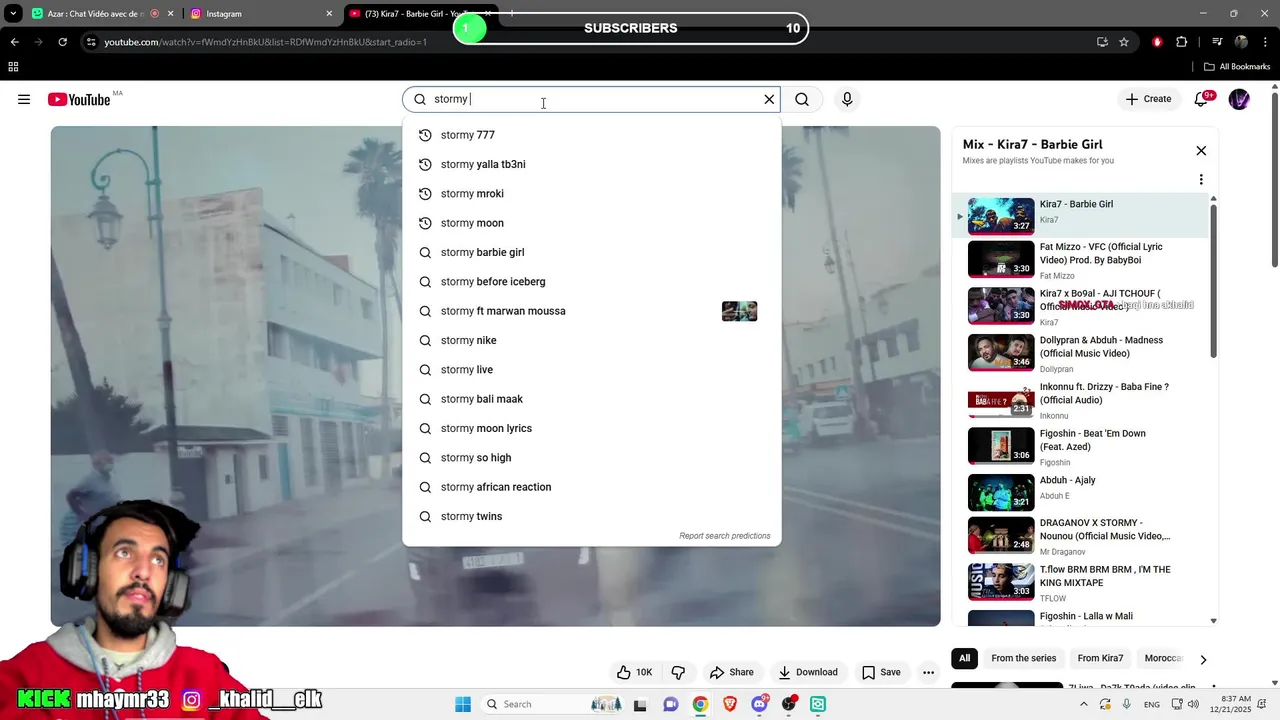Image resolution: width=1280 pixels, height=720 pixels.
Task: Go to the YouTube home logo
Action: tap(79, 99)
